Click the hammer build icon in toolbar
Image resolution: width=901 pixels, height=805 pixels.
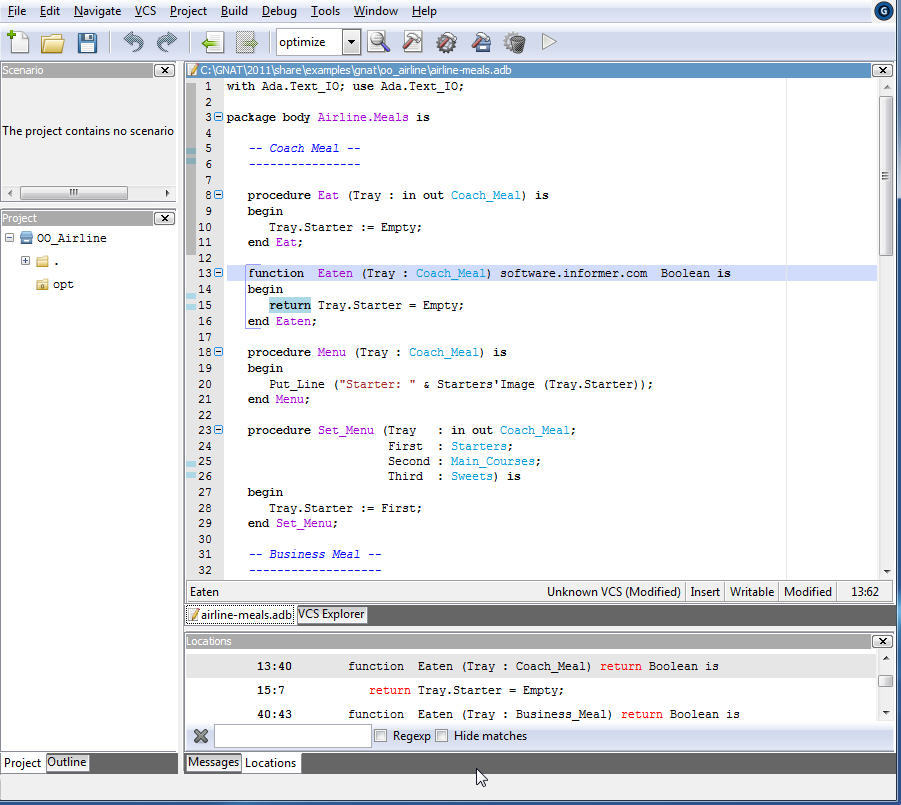point(412,42)
